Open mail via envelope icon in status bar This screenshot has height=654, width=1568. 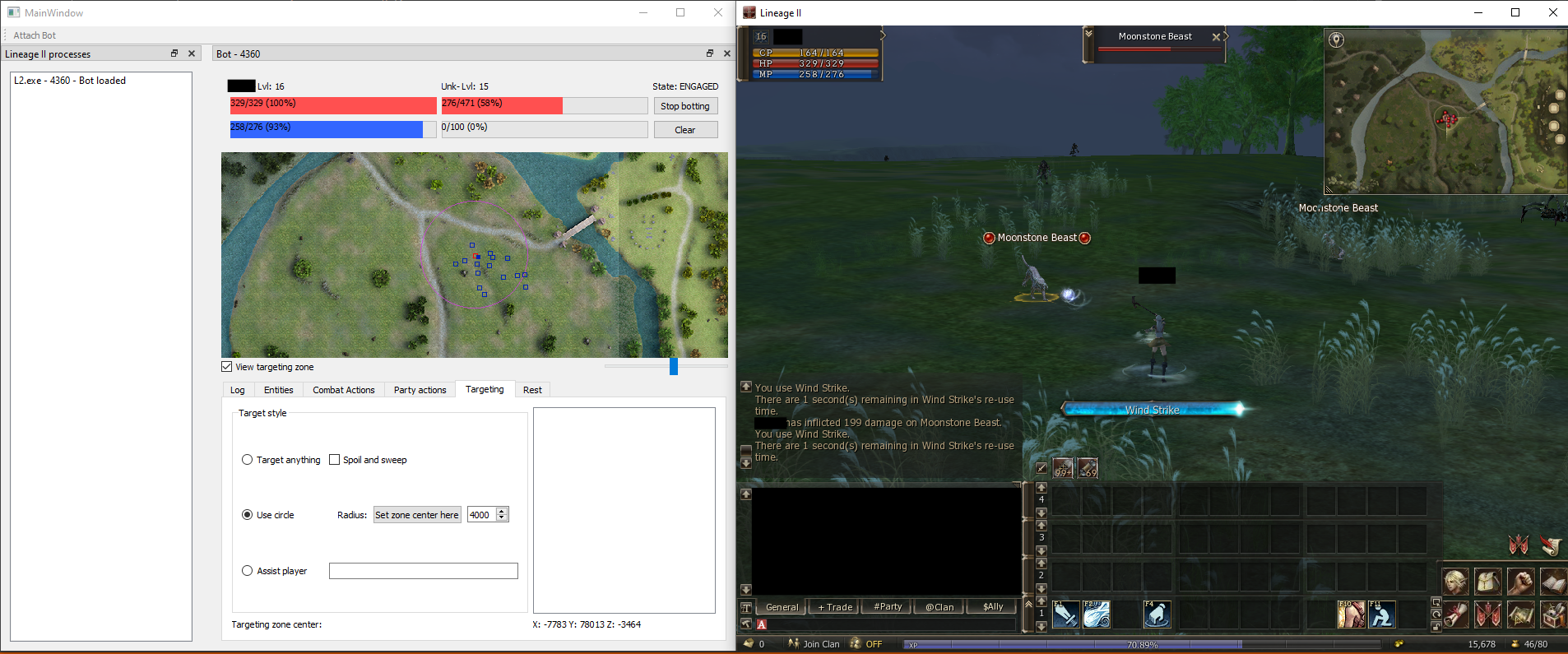749,643
